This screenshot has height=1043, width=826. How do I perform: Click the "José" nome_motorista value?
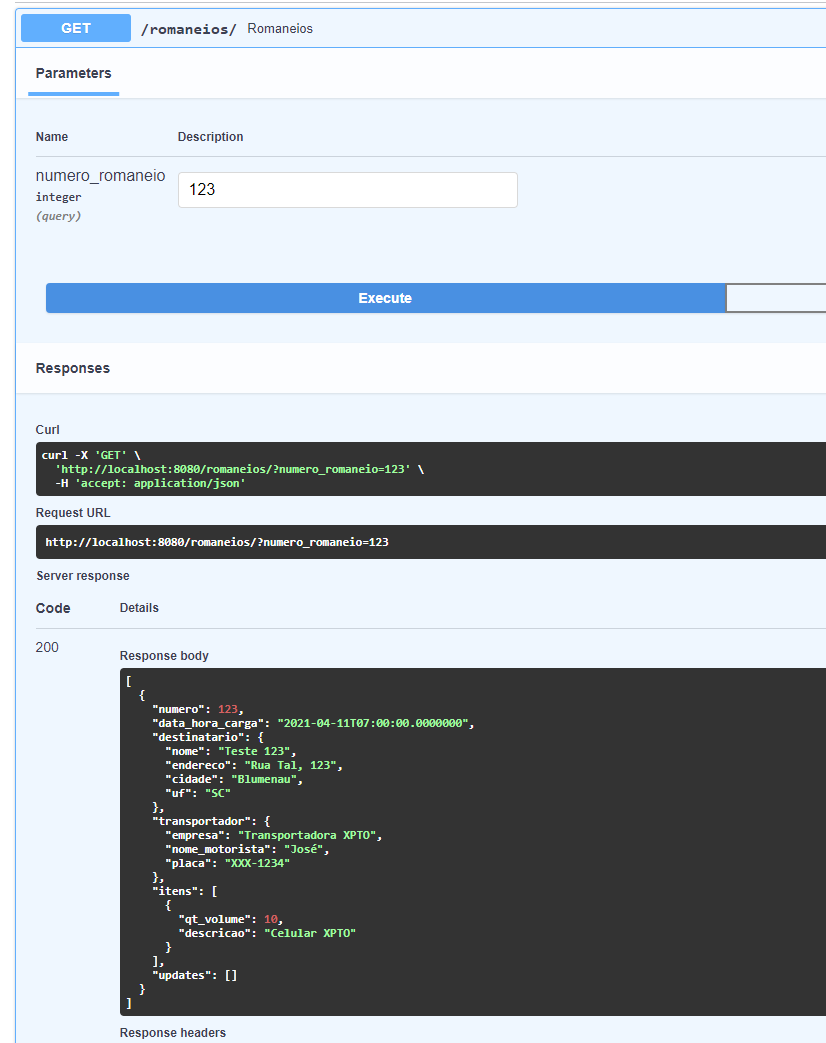(x=304, y=849)
